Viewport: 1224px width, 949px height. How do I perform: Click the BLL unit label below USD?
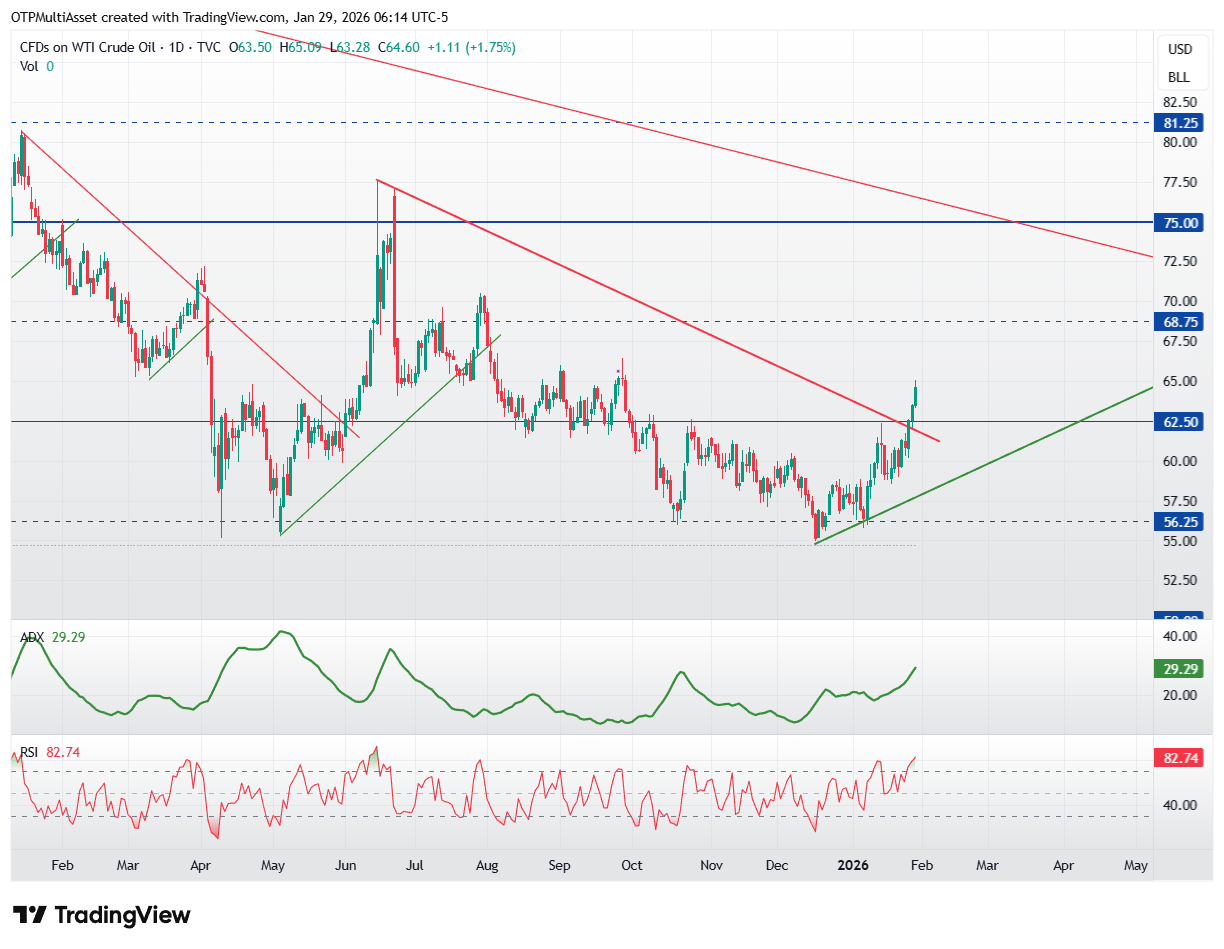tap(1179, 77)
